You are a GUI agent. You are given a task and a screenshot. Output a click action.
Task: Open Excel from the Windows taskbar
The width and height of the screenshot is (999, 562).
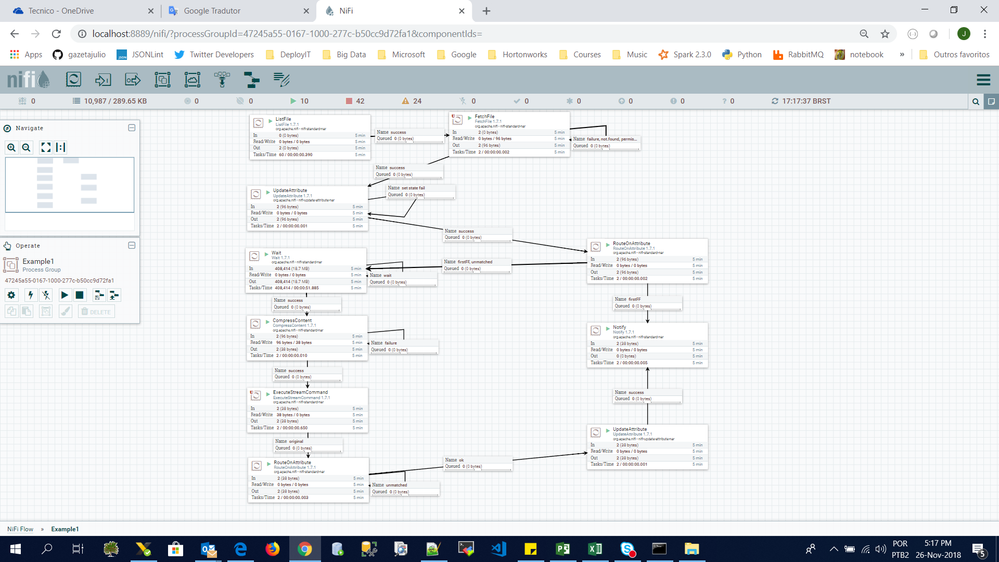click(x=594, y=549)
